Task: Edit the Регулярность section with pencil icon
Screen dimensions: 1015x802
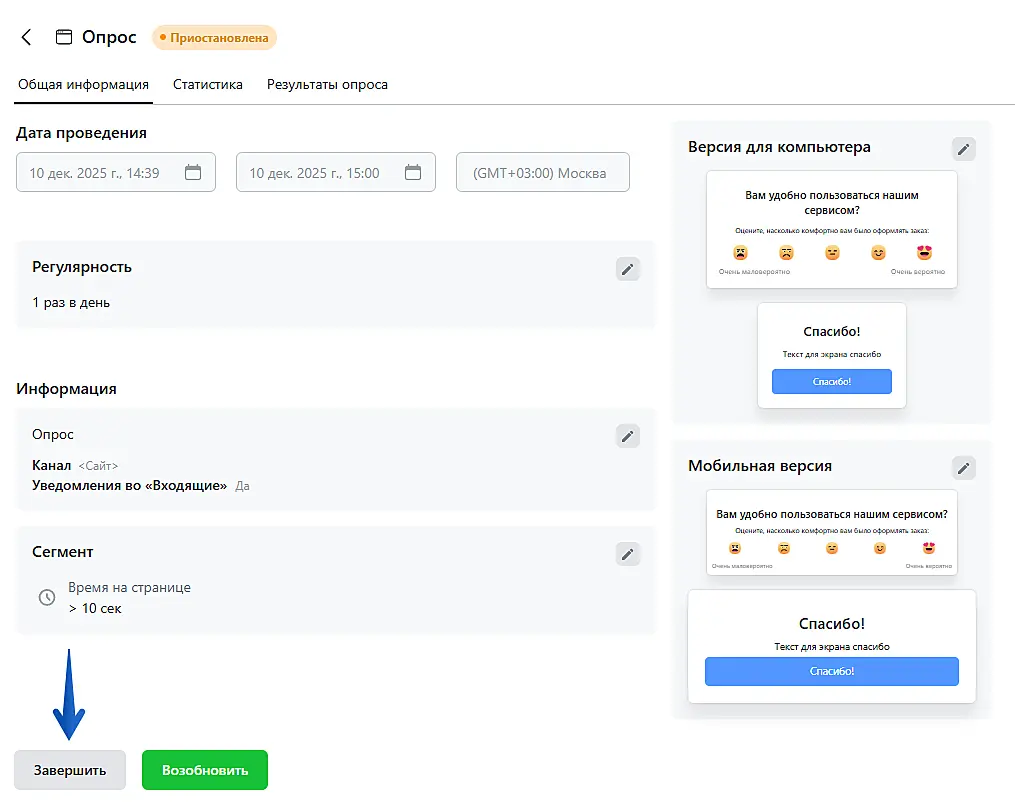Action: (x=627, y=268)
